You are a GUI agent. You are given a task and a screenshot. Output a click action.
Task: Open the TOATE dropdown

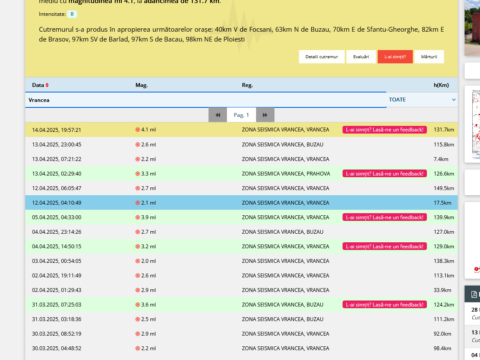(x=422, y=100)
